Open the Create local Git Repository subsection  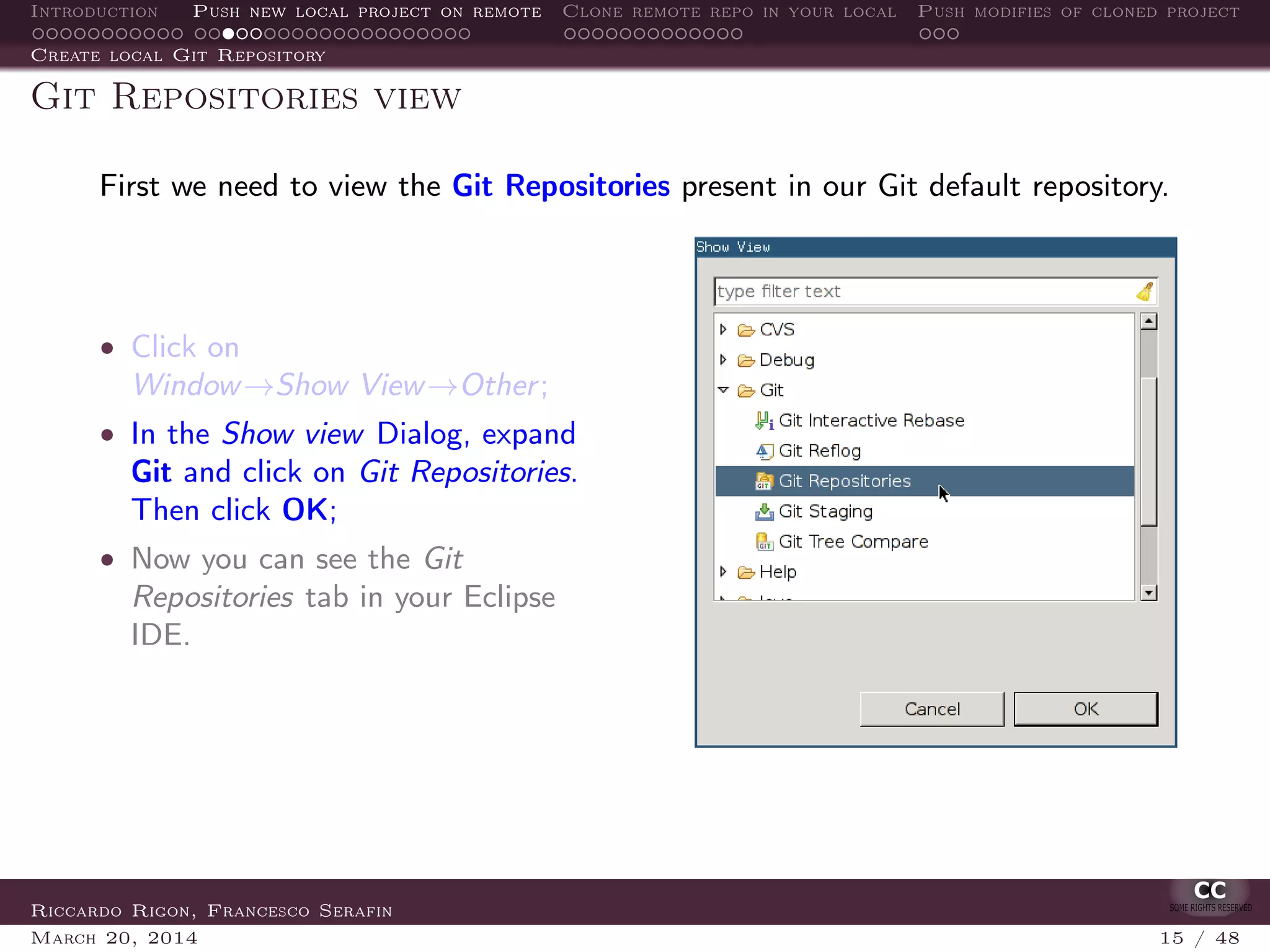point(178,55)
